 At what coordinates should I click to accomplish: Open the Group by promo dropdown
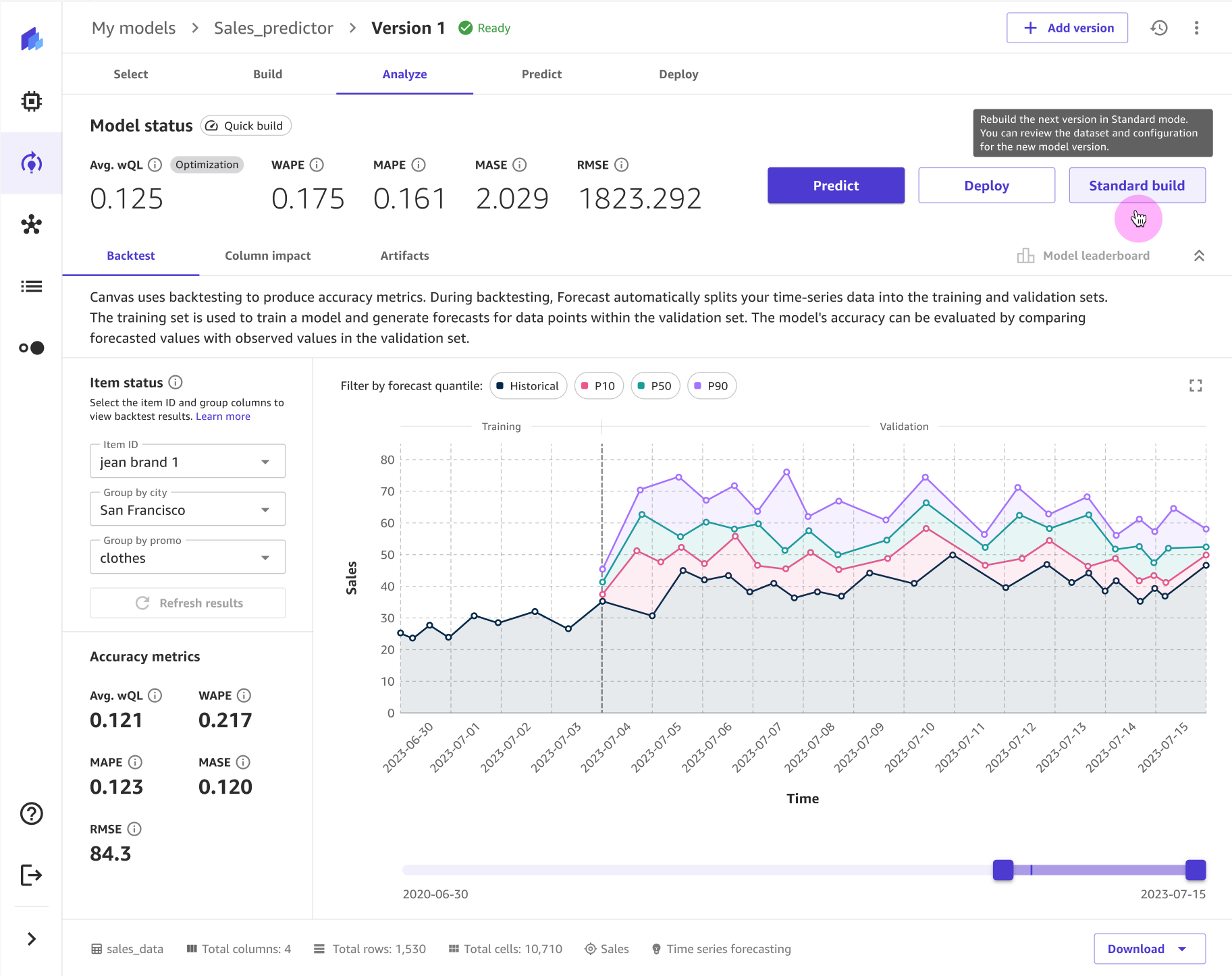click(x=265, y=558)
